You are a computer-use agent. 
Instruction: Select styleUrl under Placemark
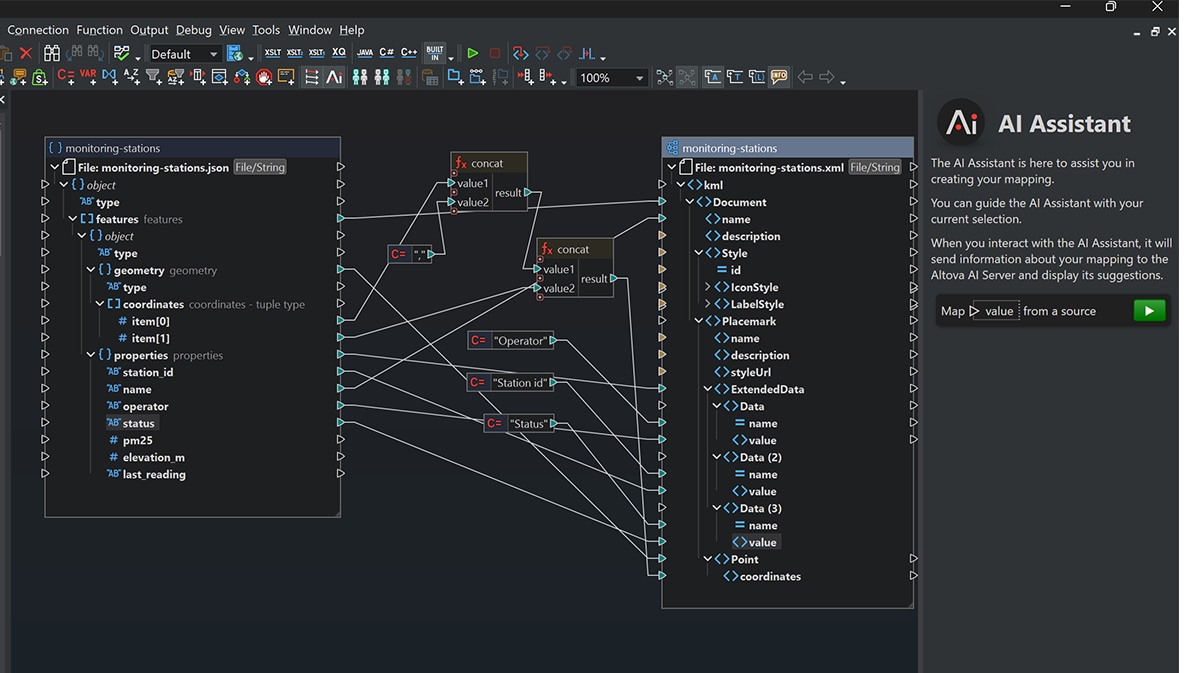pos(750,372)
